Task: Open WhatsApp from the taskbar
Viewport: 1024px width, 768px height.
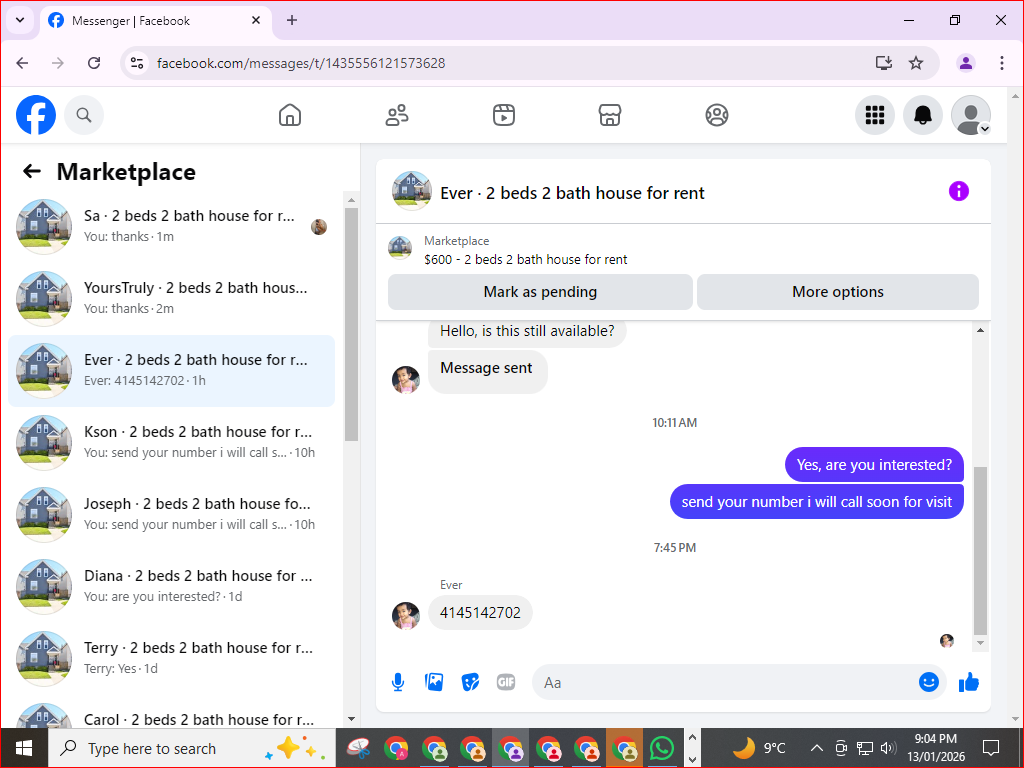Action: 662,748
